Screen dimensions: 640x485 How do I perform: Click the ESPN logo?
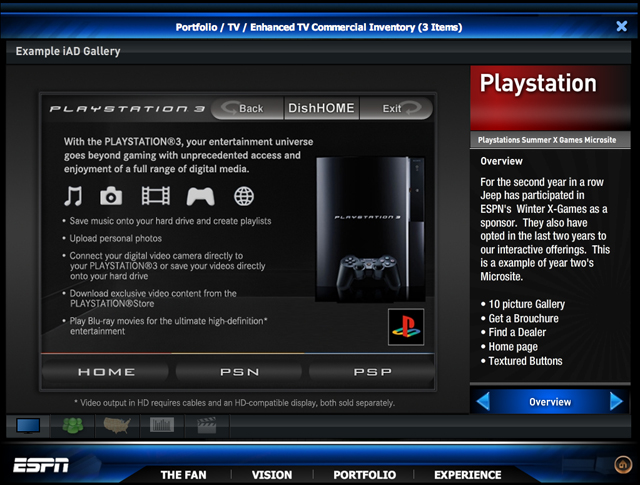41,465
